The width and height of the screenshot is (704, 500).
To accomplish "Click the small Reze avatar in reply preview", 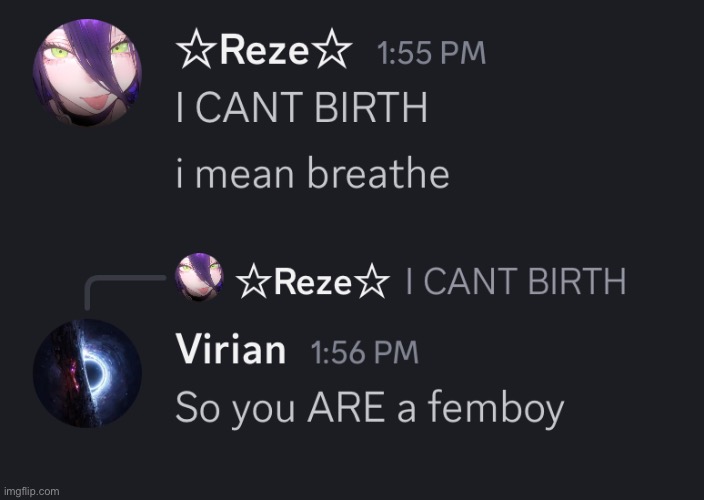I will 200,276.
